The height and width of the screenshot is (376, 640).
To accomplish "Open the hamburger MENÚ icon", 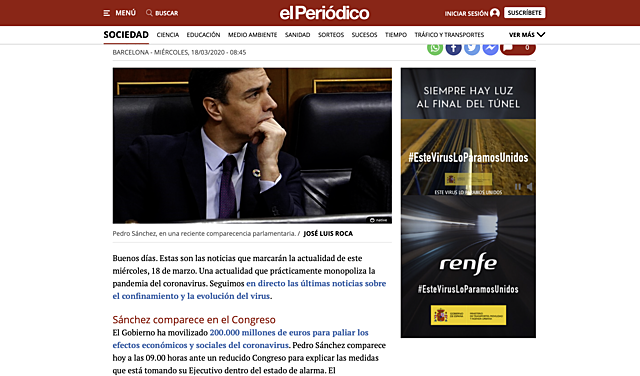I will [x=107, y=13].
